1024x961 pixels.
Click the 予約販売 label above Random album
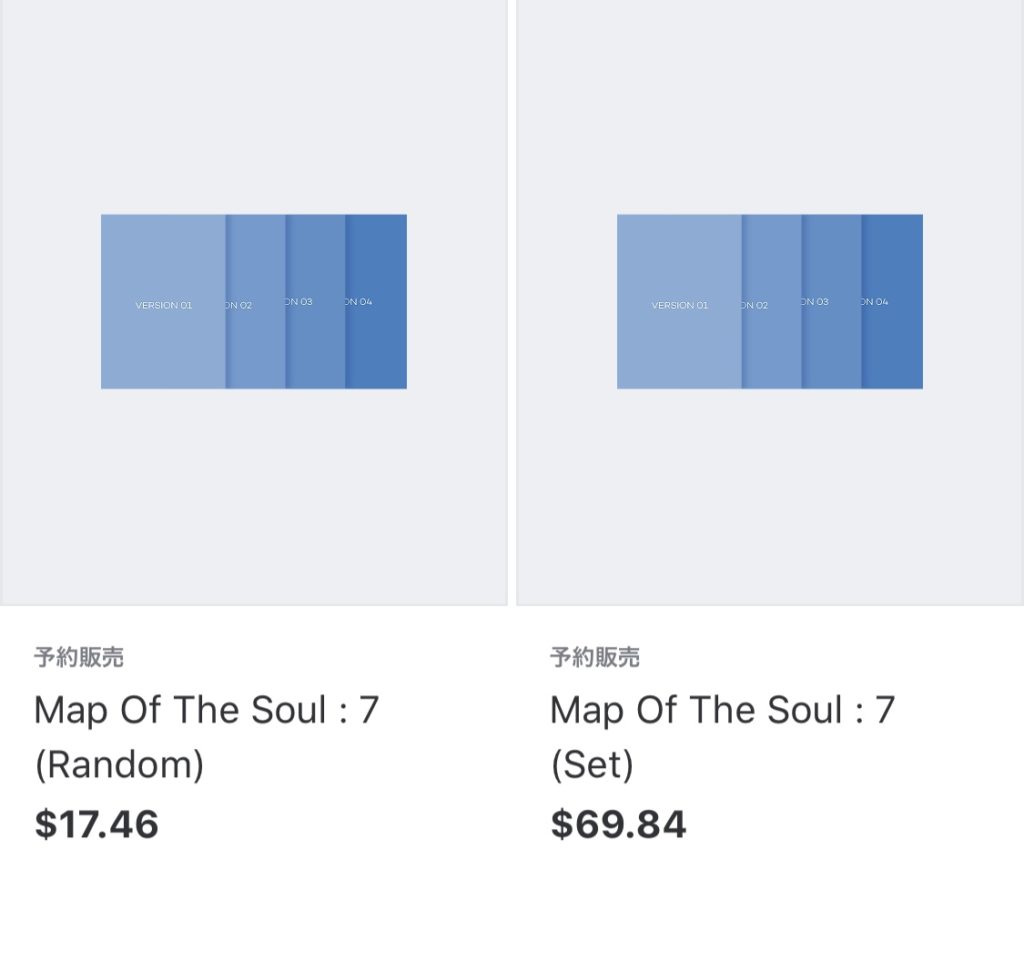point(79,657)
